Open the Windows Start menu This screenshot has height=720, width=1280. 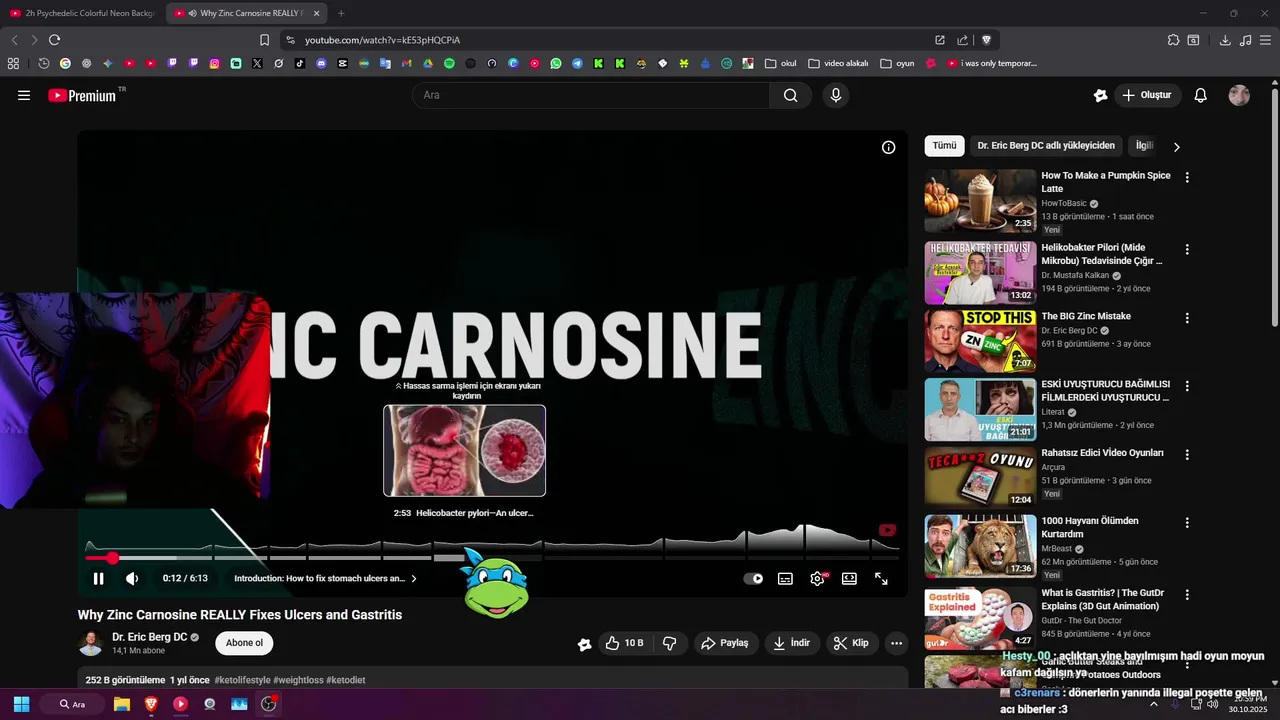[21, 704]
